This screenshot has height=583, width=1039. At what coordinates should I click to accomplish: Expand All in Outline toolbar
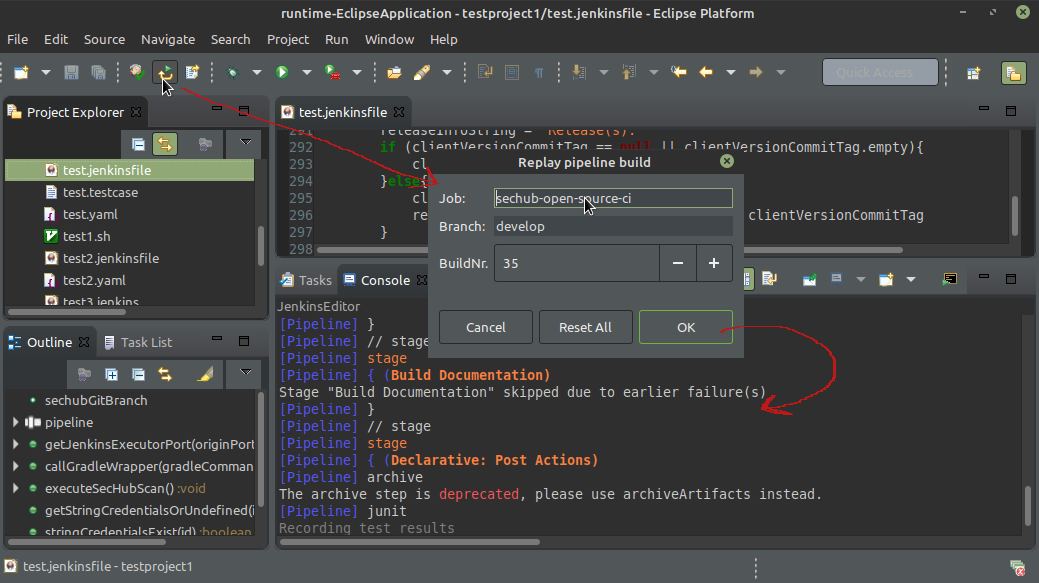click(x=111, y=374)
